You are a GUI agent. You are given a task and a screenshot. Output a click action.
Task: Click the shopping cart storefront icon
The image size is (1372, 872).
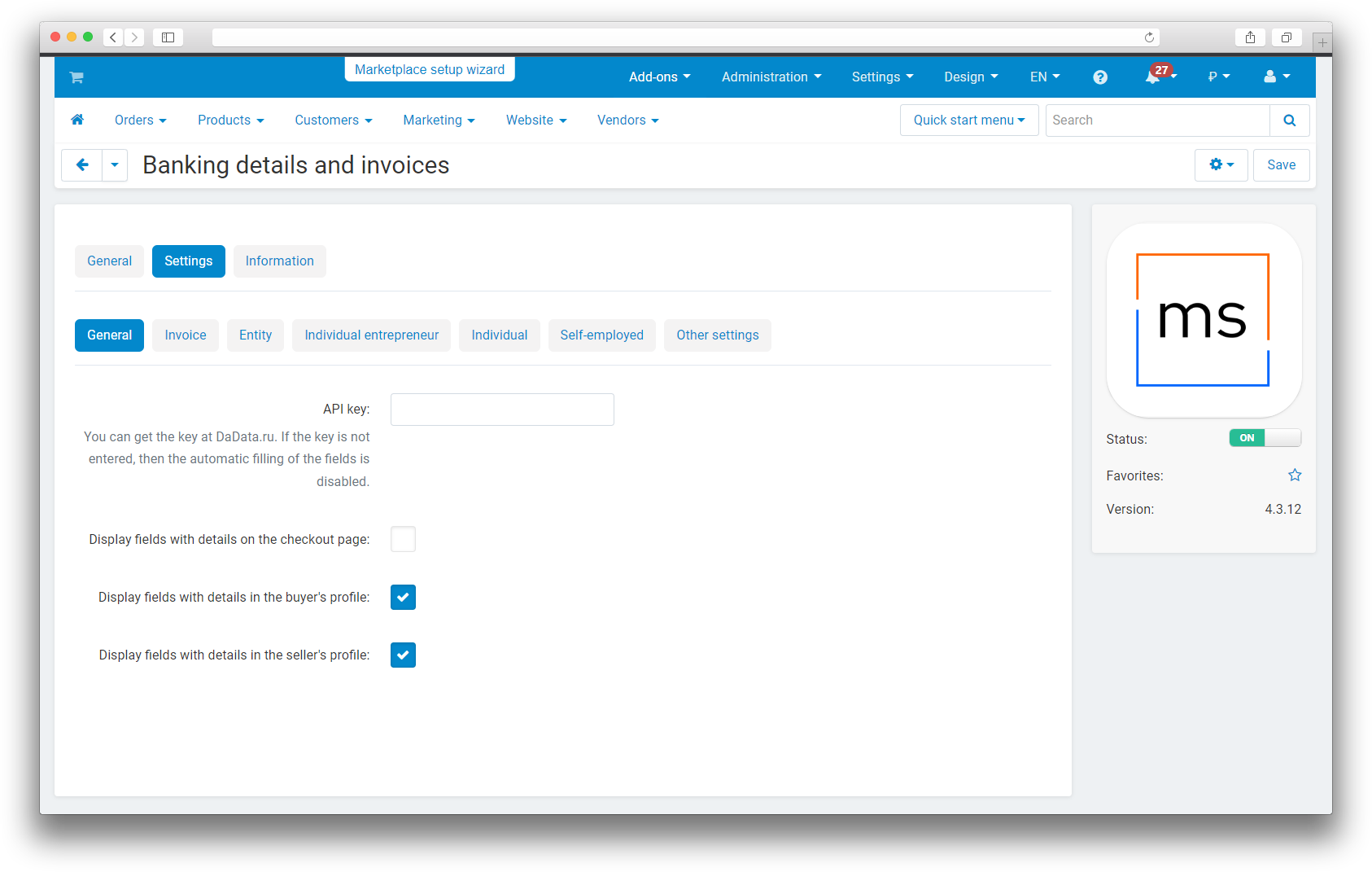76,77
